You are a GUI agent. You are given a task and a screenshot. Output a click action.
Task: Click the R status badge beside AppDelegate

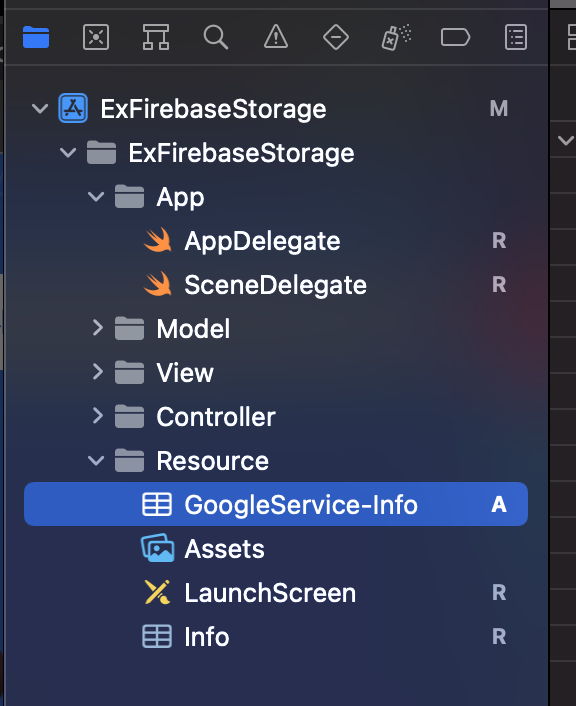[x=499, y=240]
